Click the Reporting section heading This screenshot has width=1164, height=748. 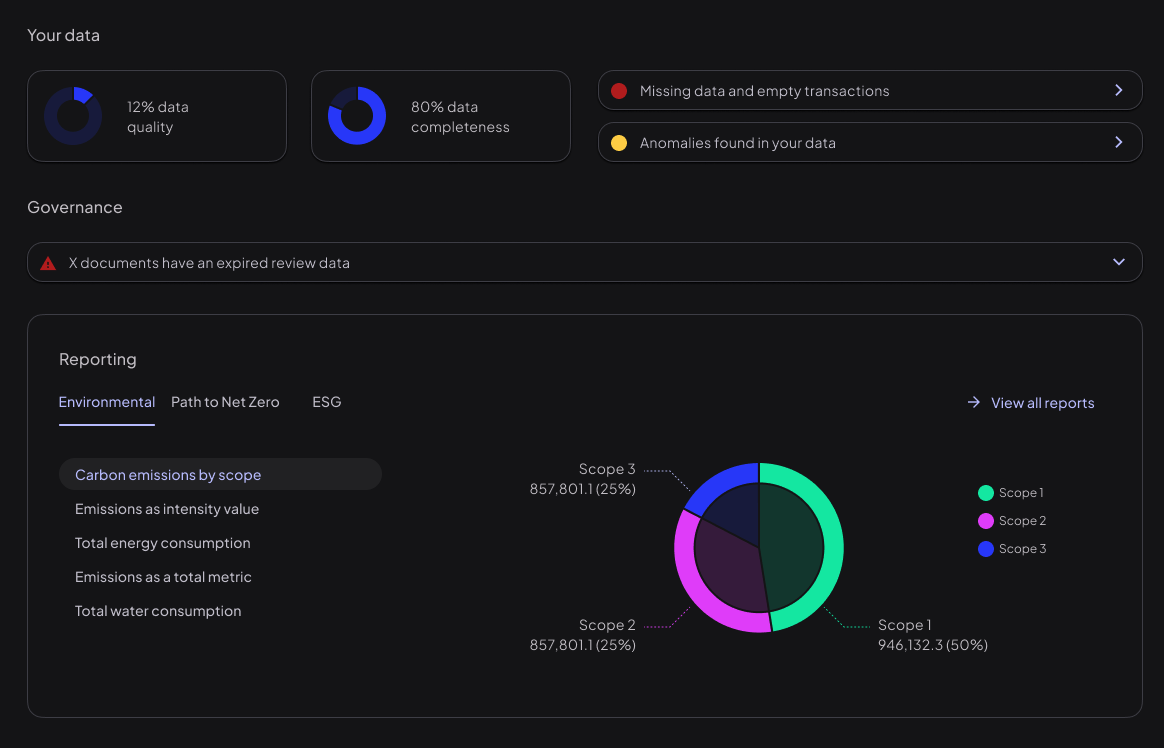click(98, 359)
